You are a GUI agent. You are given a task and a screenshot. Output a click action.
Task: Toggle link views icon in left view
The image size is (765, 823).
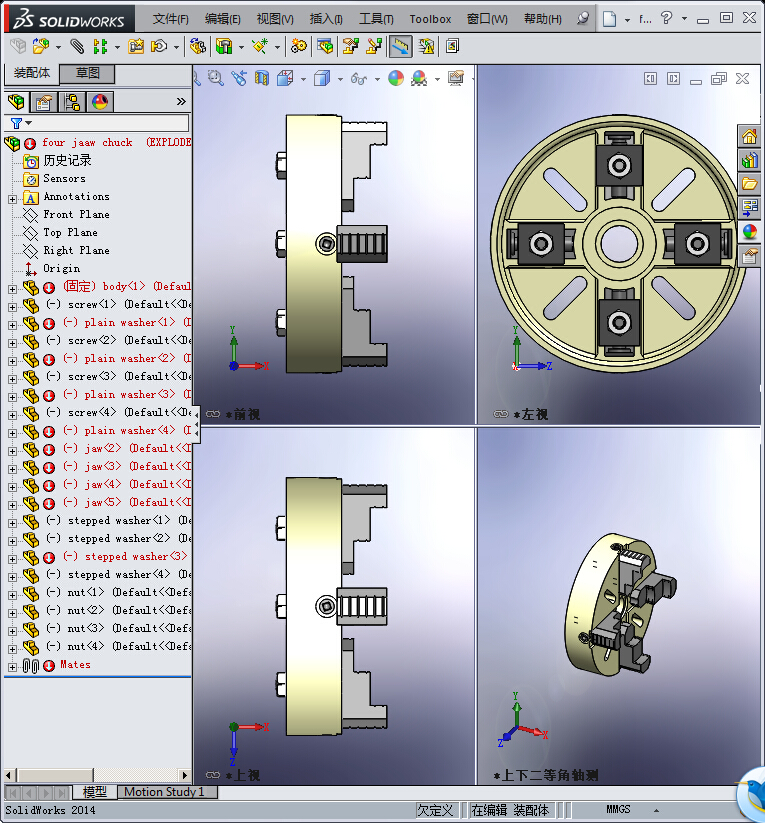coord(500,414)
